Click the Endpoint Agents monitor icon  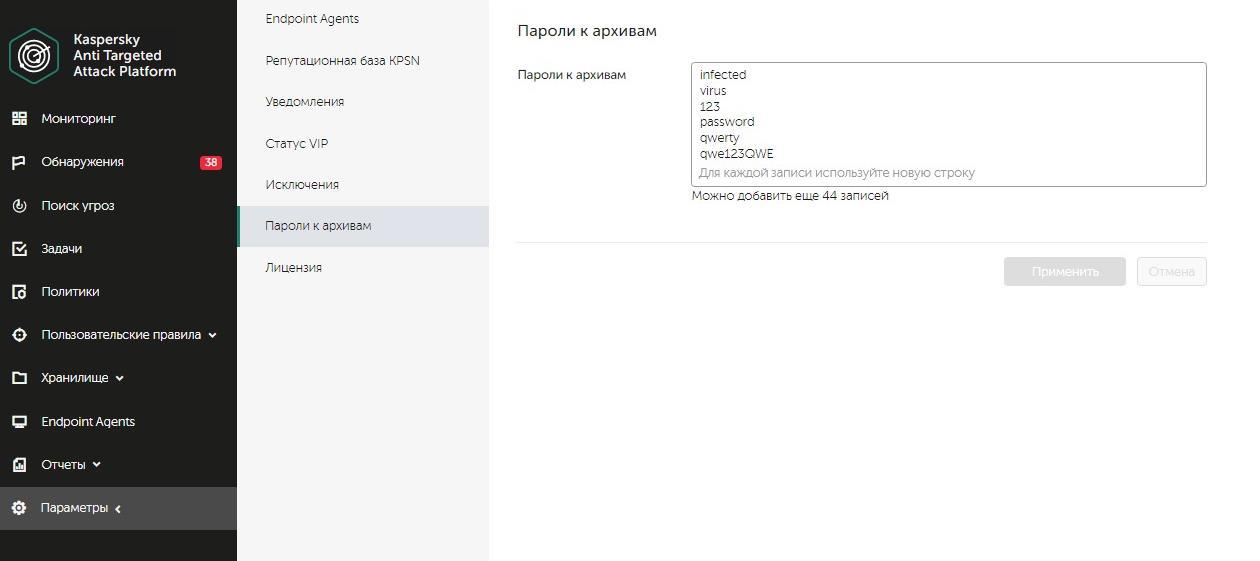coord(19,422)
